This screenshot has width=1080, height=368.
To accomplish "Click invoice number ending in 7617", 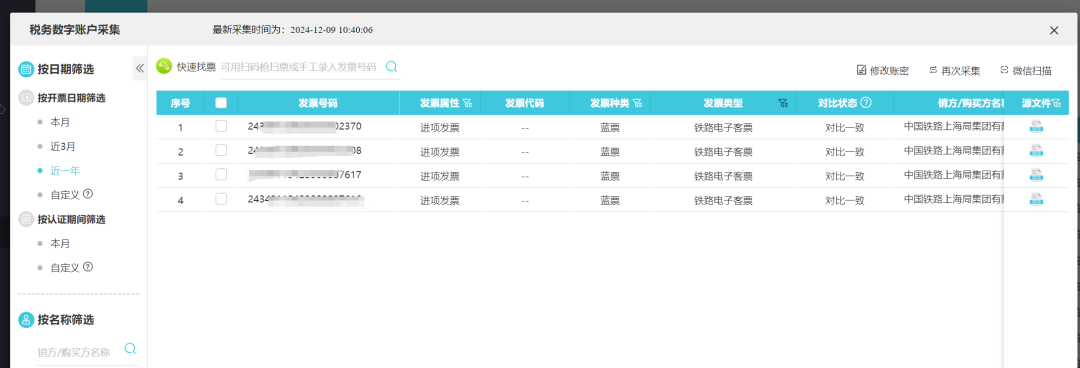I will click(x=304, y=174).
